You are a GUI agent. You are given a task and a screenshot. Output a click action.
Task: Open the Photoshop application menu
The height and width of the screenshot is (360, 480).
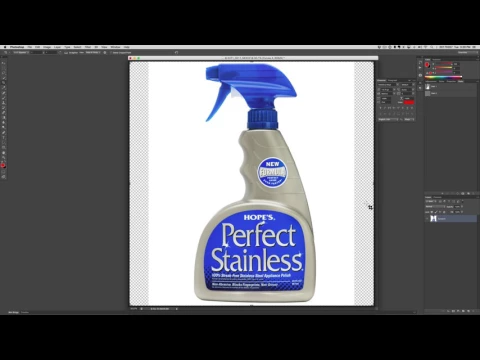(17, 47)
